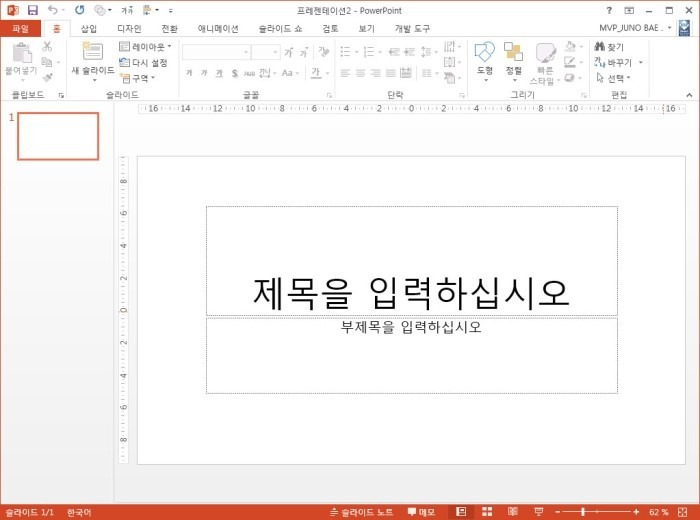Click the decrease font size icon
The width and height of the screenshot is (700, 520).
pos(304,52)
